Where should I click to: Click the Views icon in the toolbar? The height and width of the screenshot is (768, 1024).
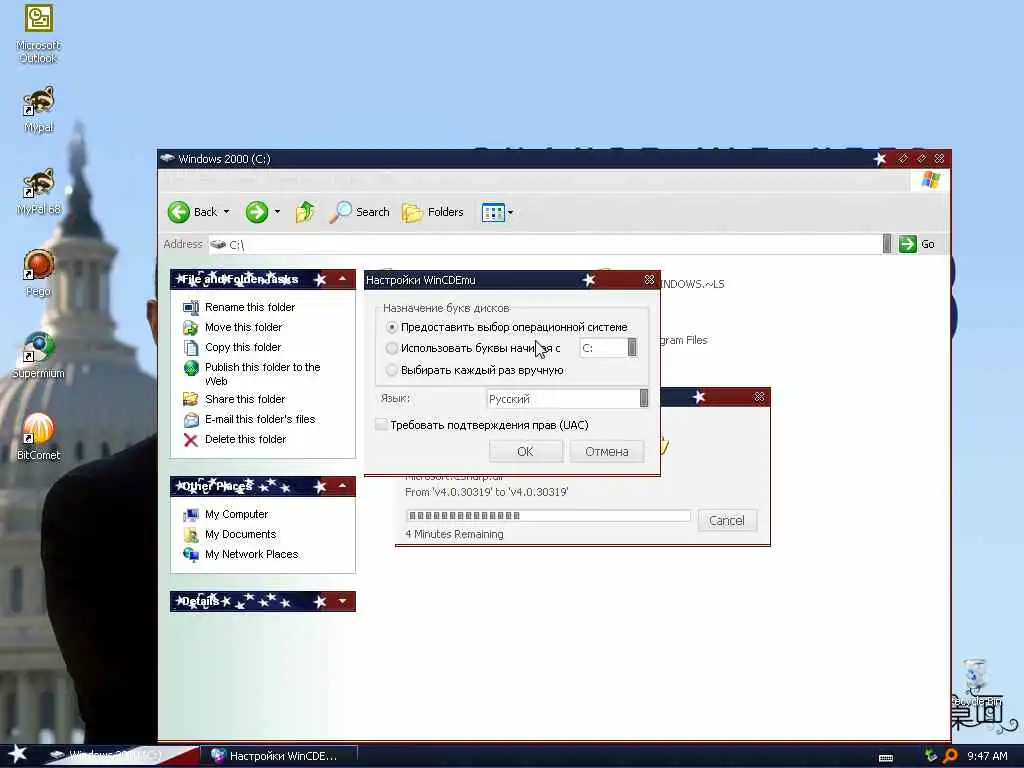point(493,212)
